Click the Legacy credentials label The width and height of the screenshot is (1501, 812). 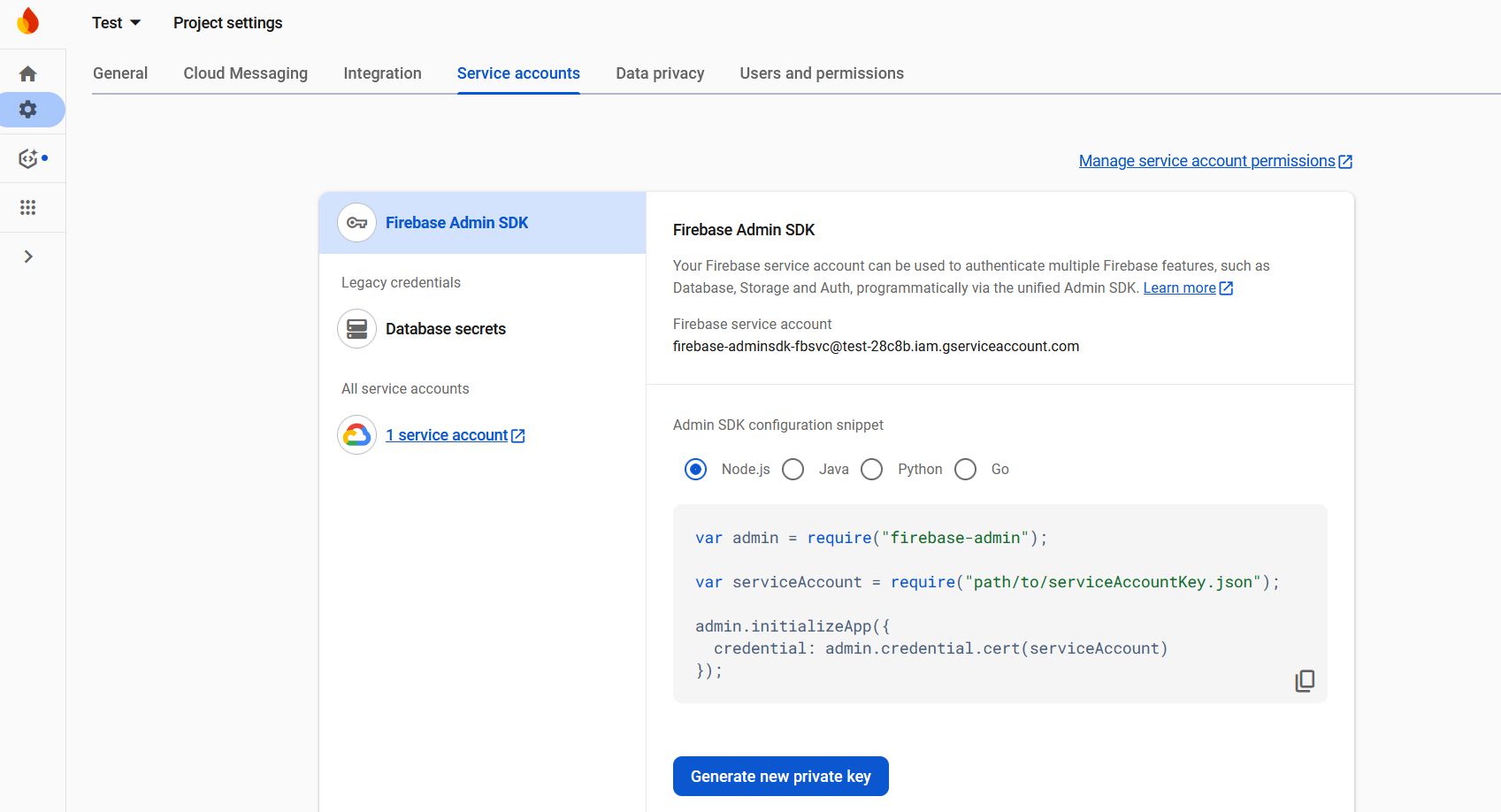pos(401,283)
